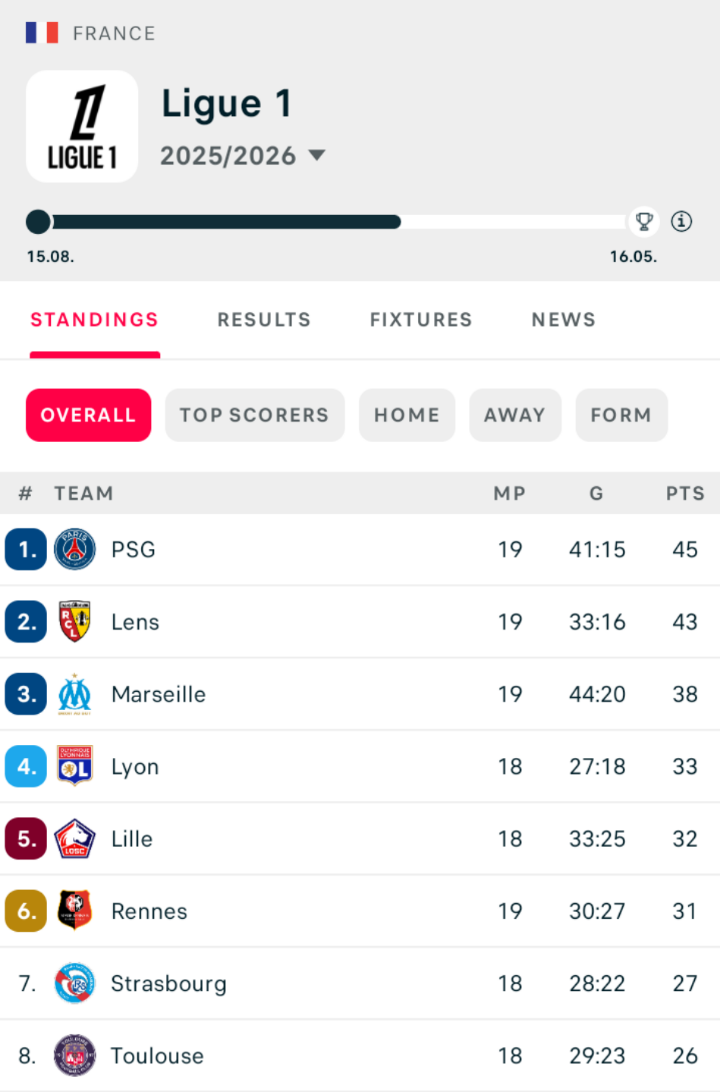Screen dimensions: 720x1092
Task: Click the Lille LOSC badge
Action: [x=72, y=839]
